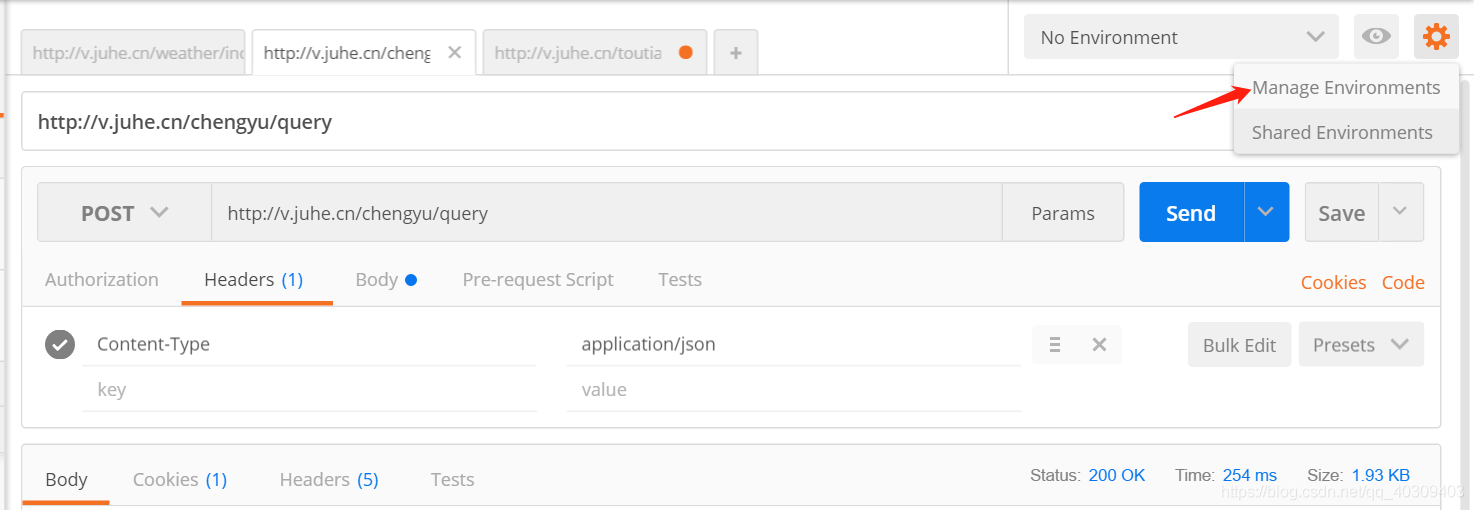Screen dimensions: 1474x510
Task: Switch to the Authorization tab
Action: [x=101, y=280]
